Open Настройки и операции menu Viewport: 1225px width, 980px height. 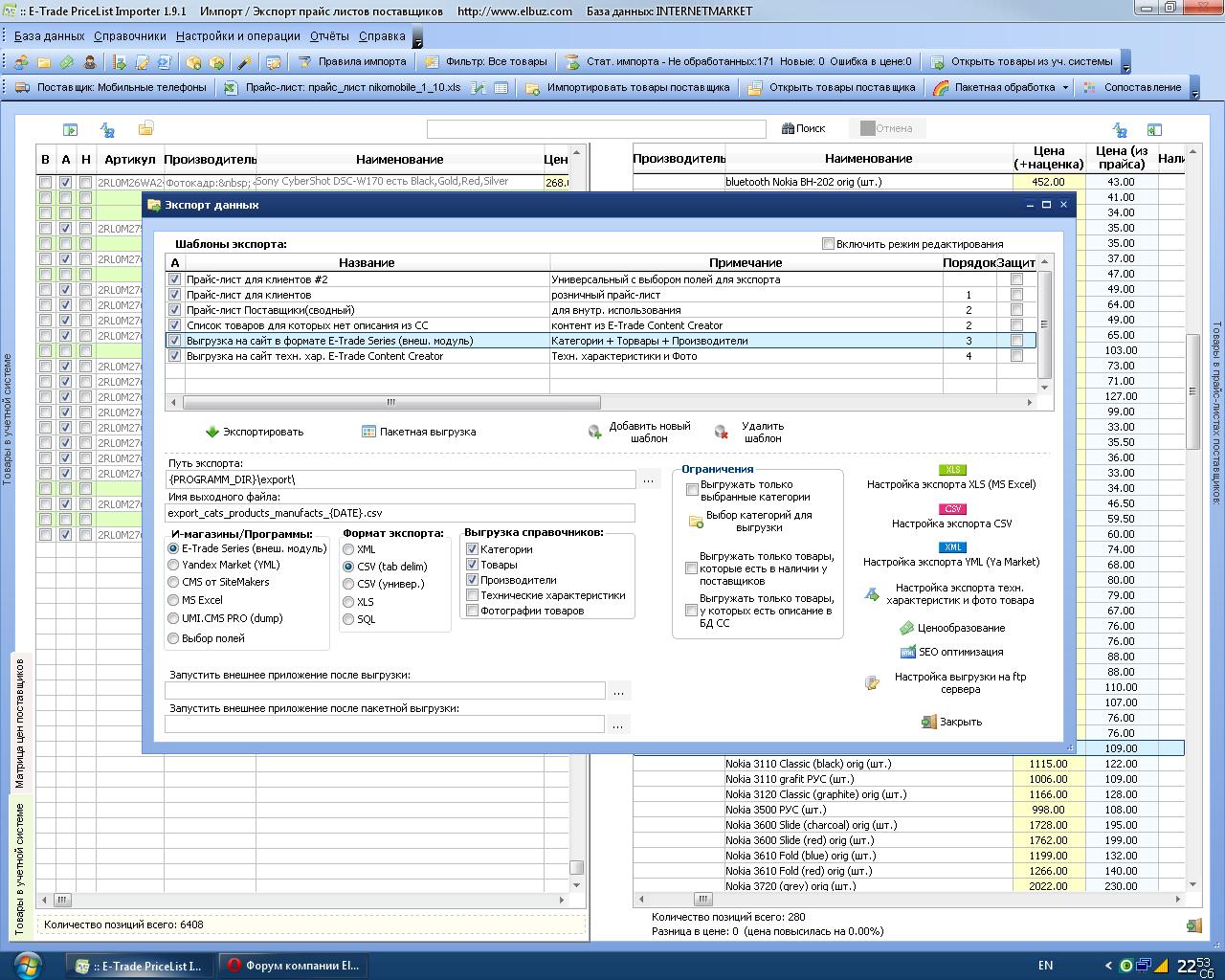[x=238, y=36]
